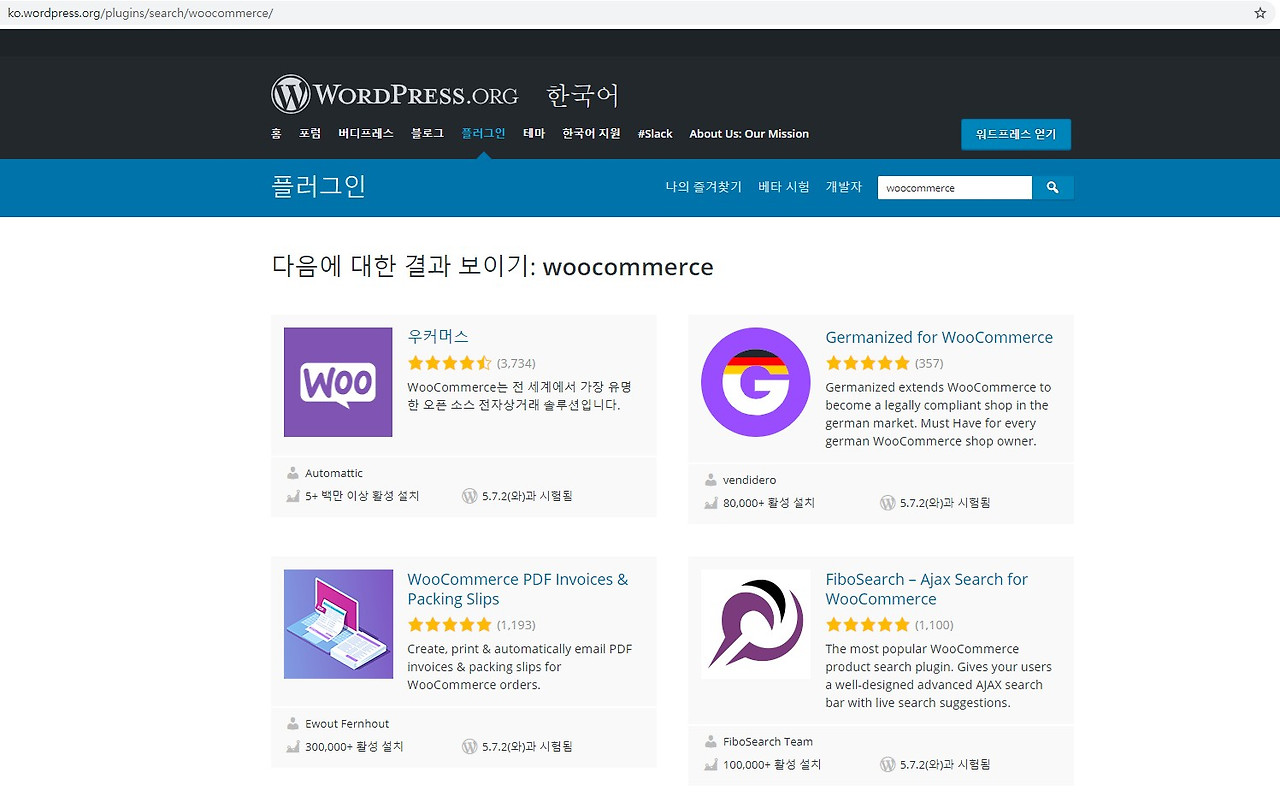The height and width of the screenshot is (802, 1280).
Task: Click star rating for FiboSearch plugin
Action: pyautogui.click(x=868, y=625)
